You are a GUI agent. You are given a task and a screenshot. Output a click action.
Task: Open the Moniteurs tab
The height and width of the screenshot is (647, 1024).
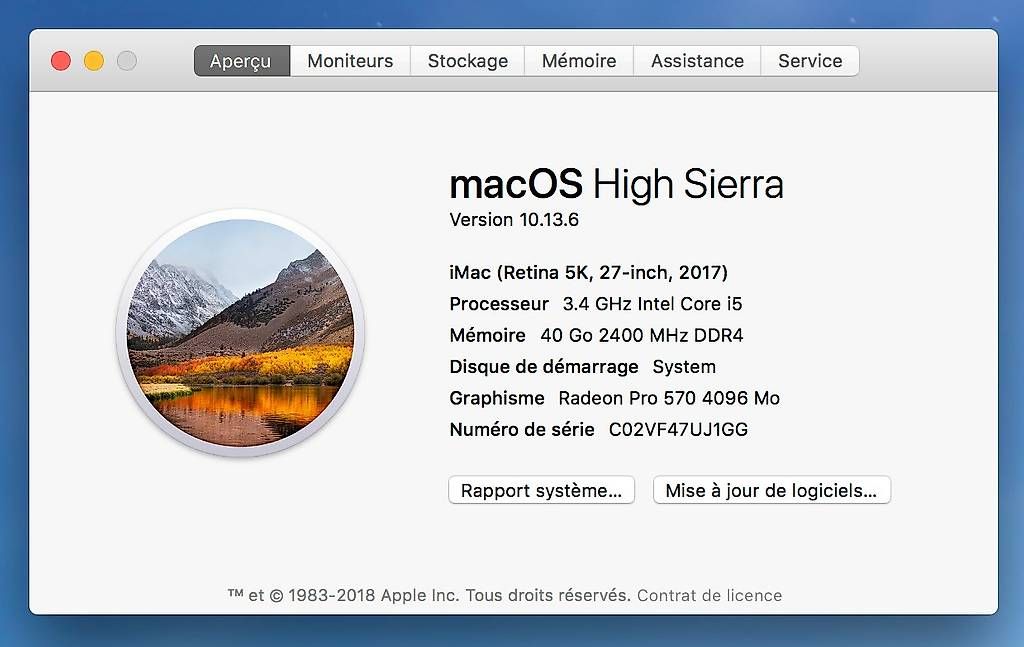(x=350, y=61)
